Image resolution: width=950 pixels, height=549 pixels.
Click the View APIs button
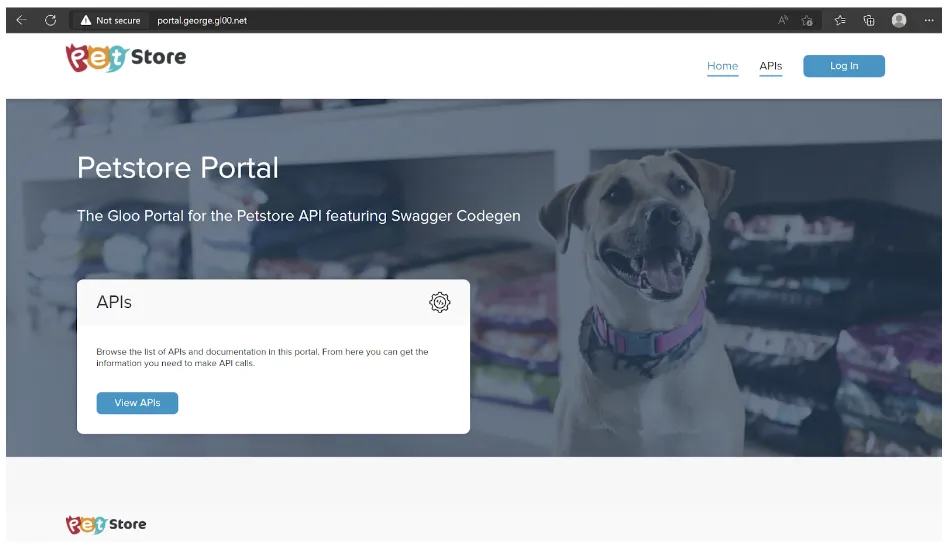138,403
